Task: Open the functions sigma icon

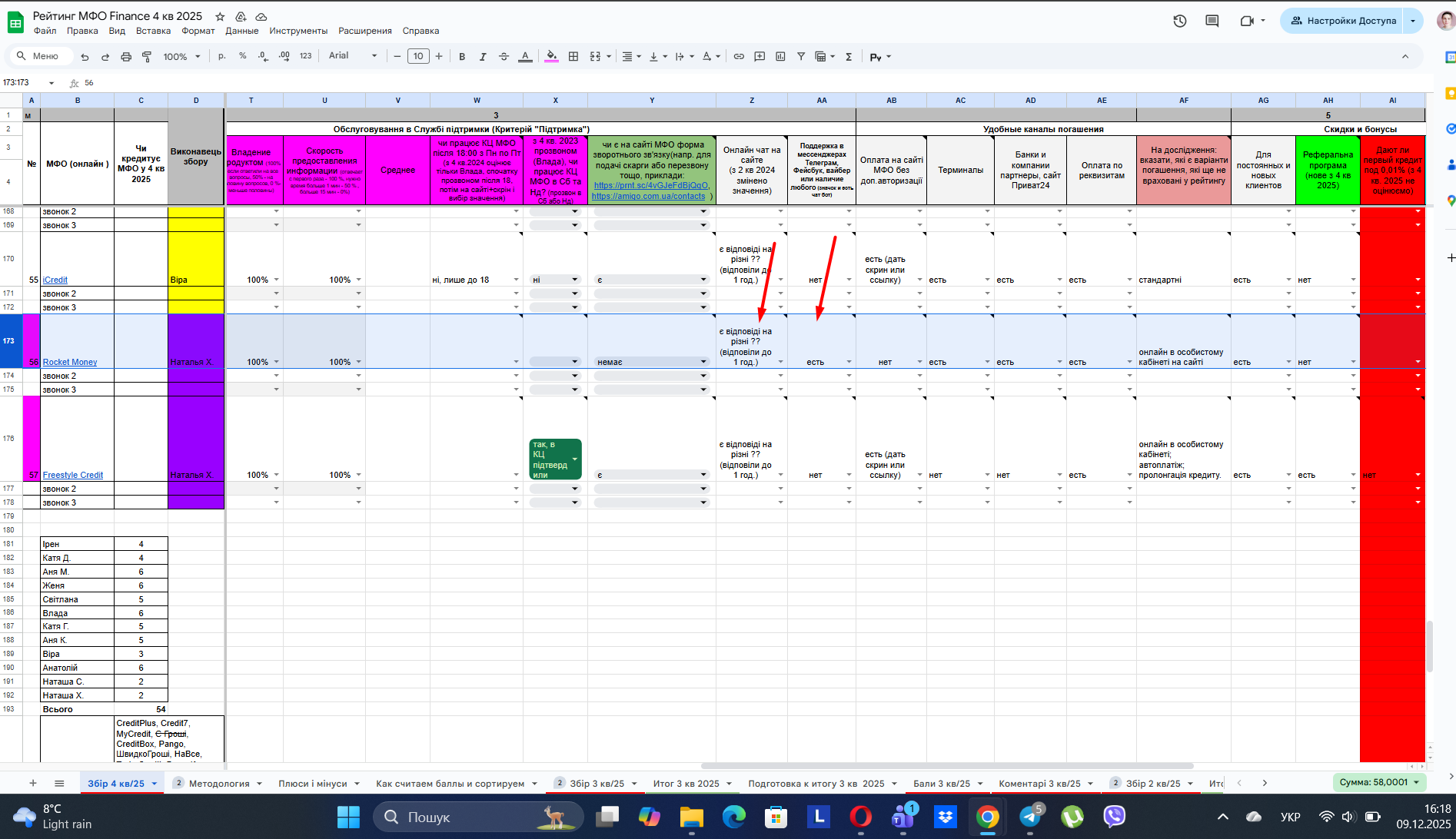Action: 849,56
